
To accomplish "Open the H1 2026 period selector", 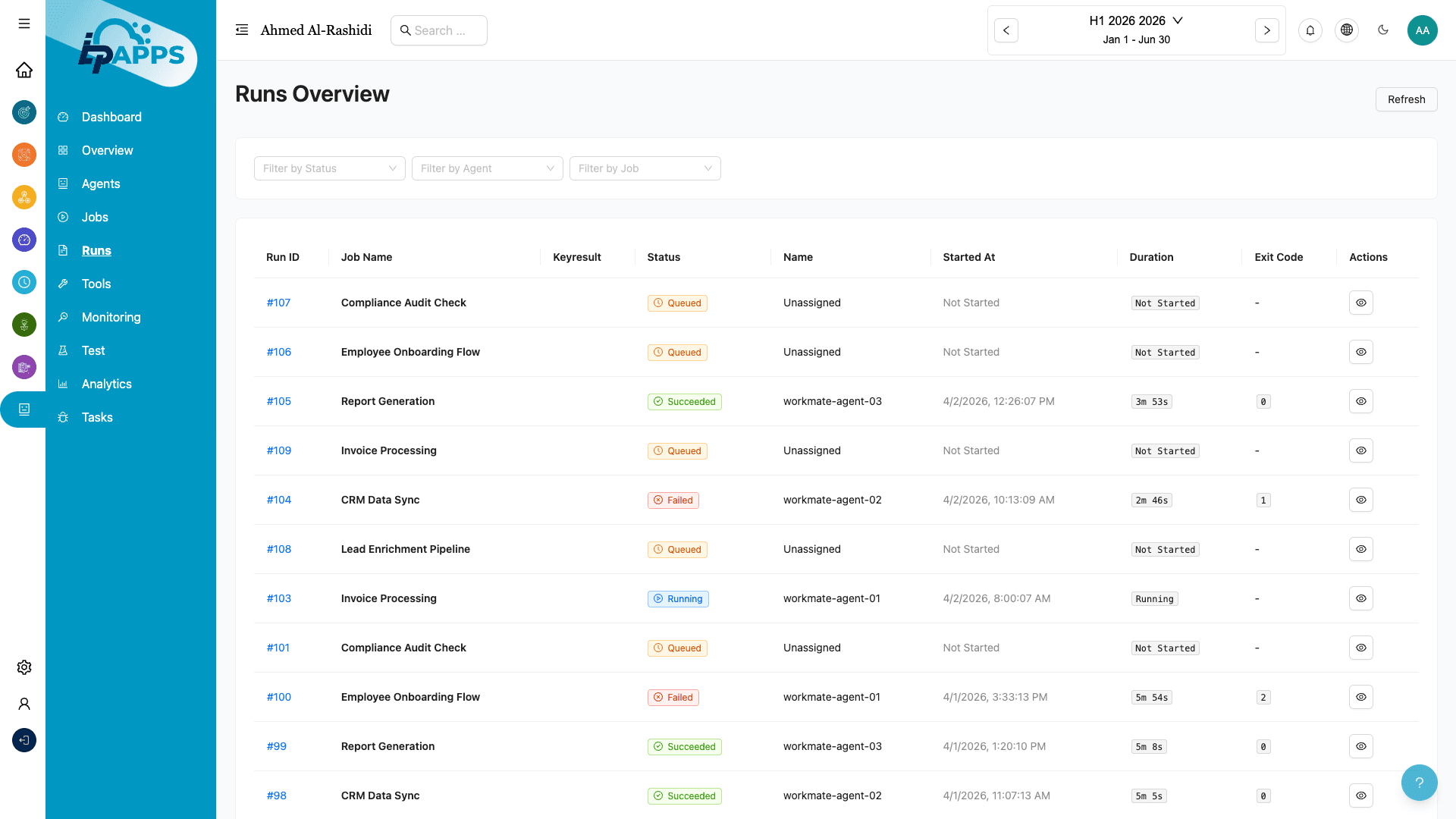I will [x=1136, y=20].
